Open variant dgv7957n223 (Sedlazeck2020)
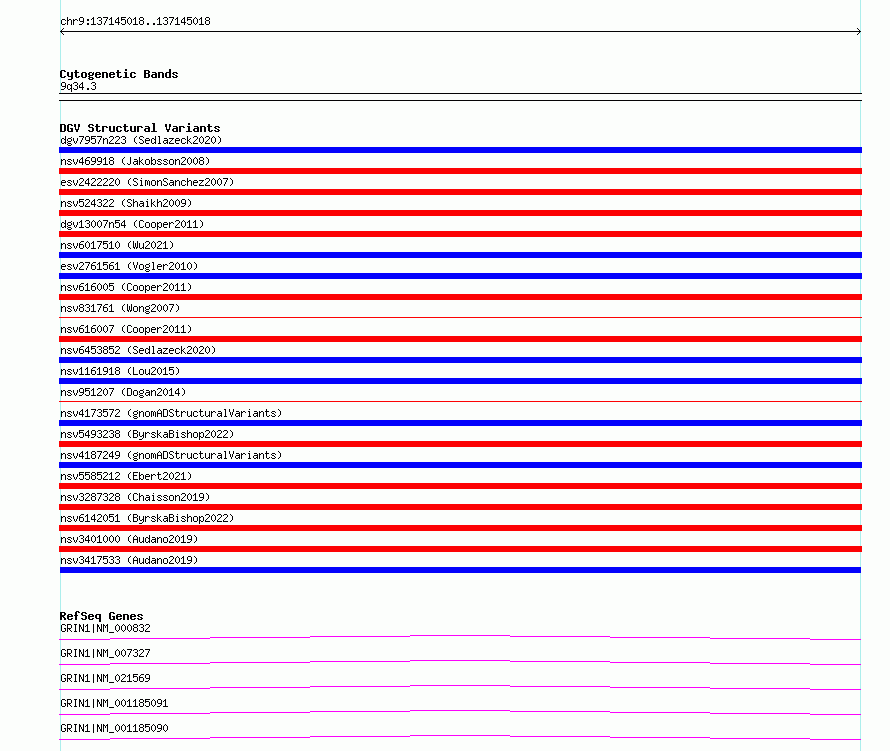This screenshot has width=890, height=751. click(141, 140)
